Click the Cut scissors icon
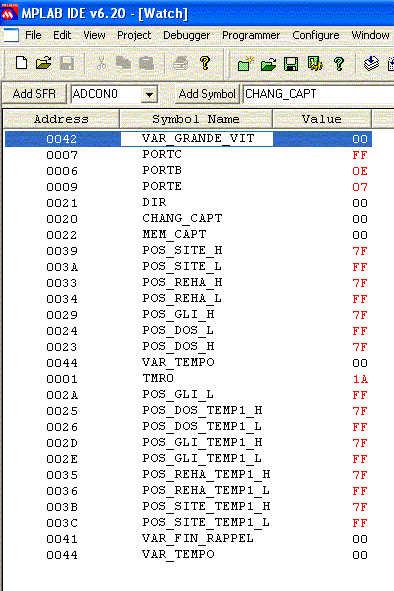 coord(101,63)
